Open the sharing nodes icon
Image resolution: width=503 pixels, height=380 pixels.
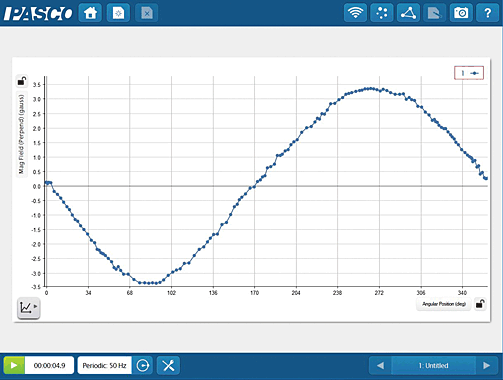pyautogui.click(x=408, y=13)
